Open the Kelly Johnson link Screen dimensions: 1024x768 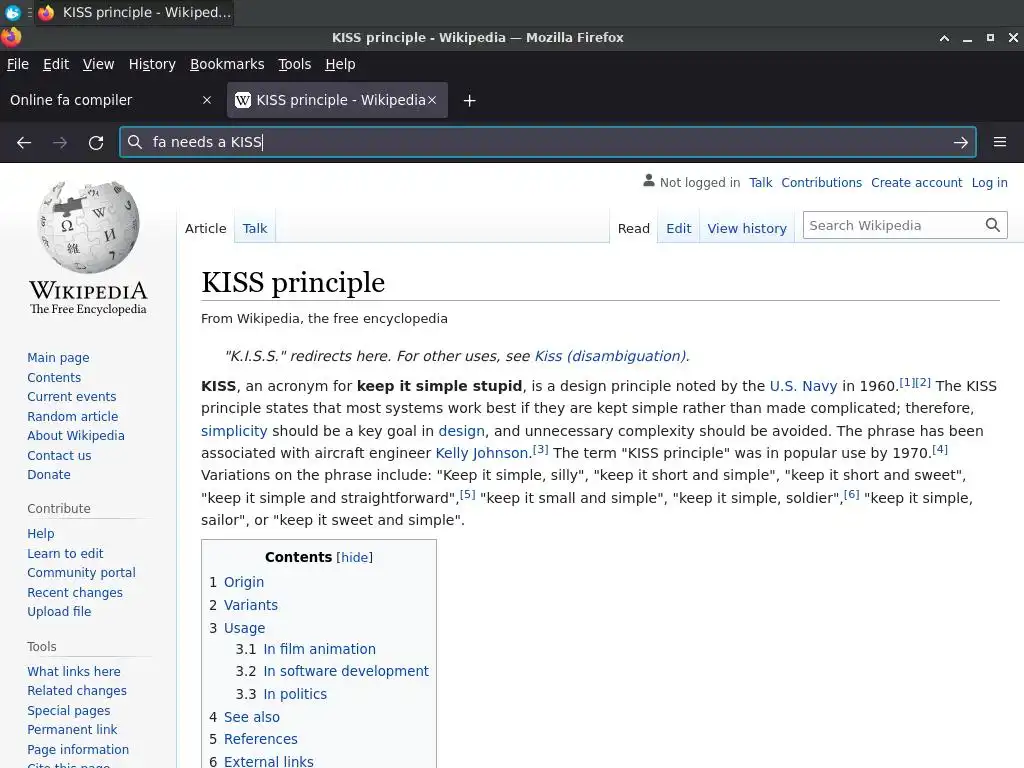point(481,453)
